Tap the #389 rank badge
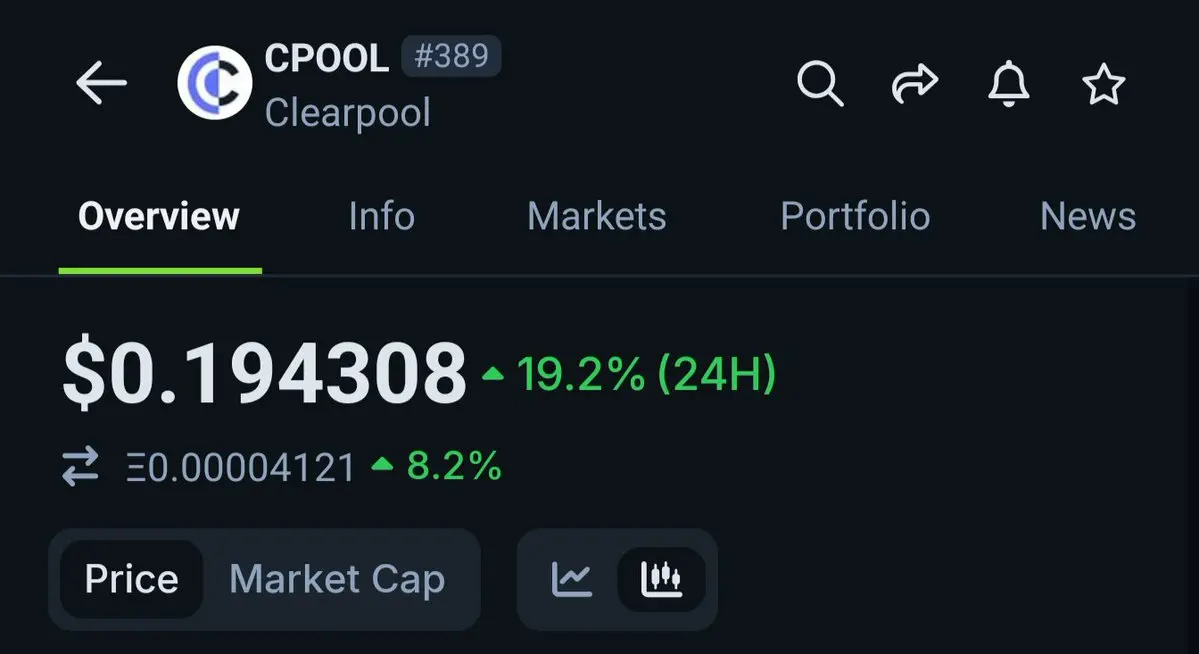Image resolution: width=1199 pixels, height=654 pixels. [451, 56]
